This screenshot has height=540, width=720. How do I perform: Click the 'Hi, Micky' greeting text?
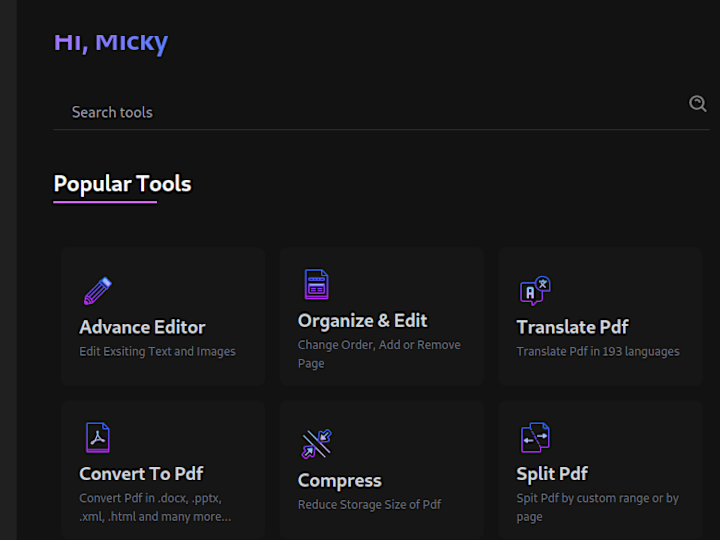click(x=111, y=43)
